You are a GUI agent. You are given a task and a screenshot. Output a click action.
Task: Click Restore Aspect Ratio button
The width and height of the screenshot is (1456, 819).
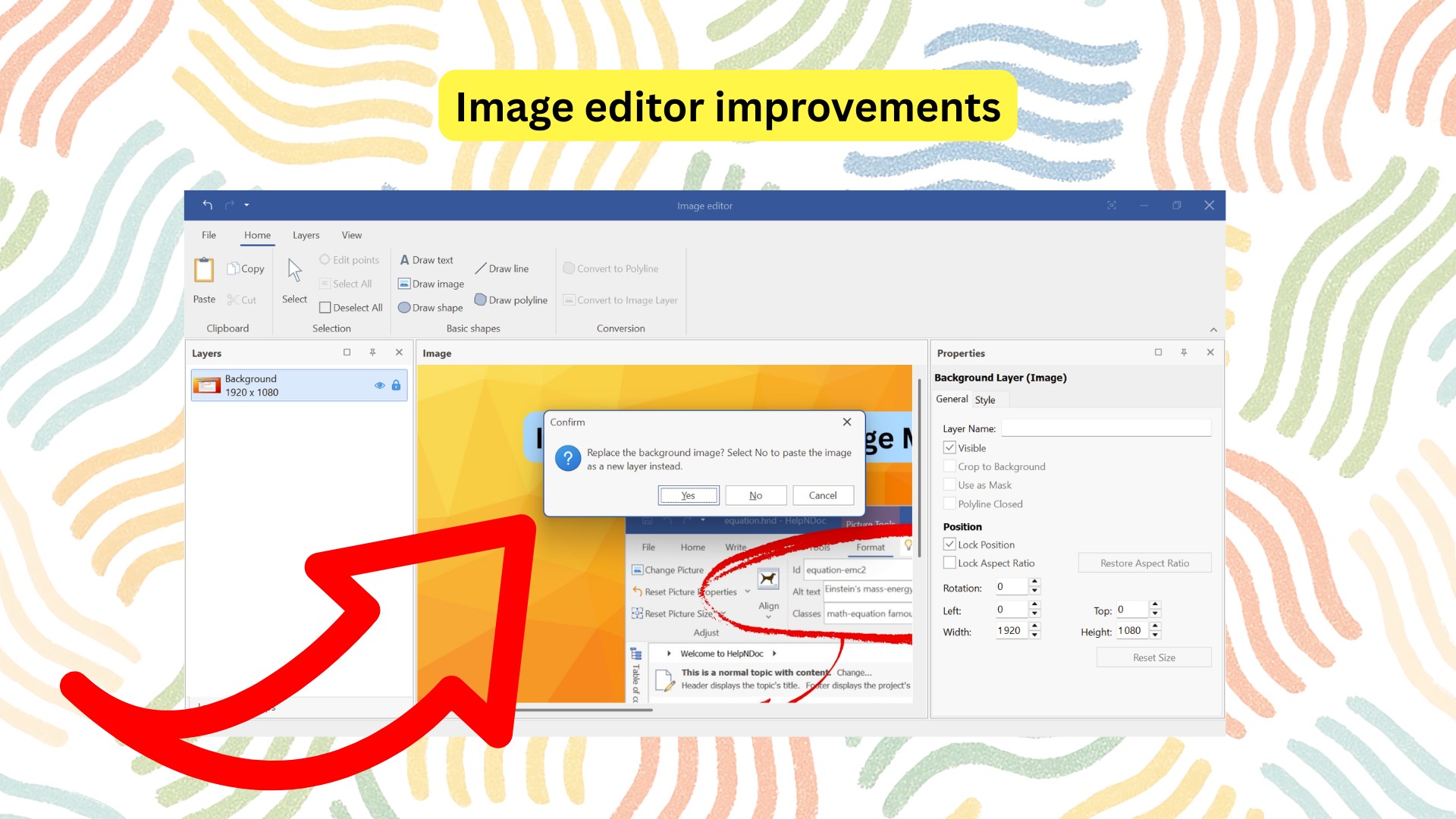1144,563
